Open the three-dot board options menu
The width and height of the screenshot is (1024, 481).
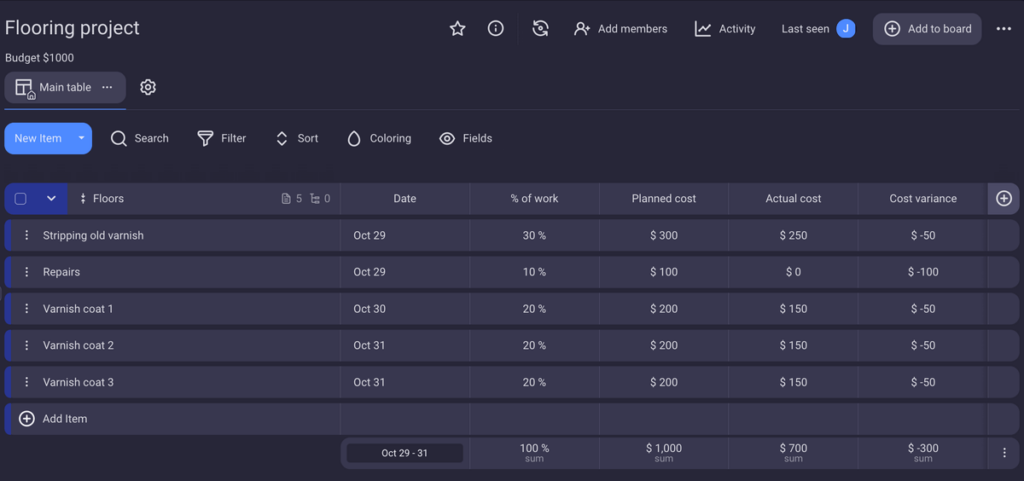(x=1004, y=29)
